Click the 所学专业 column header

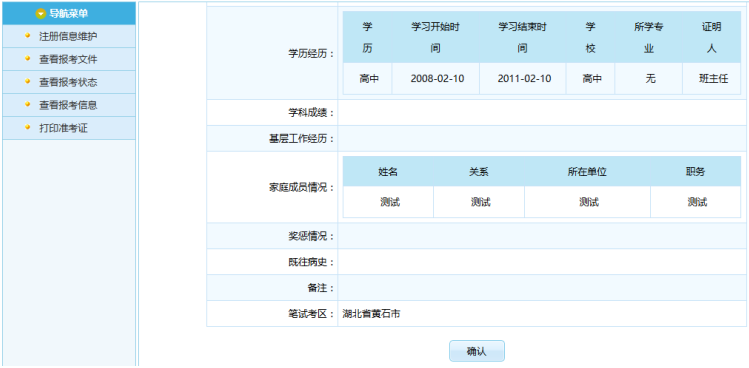[x=649, y=37]
